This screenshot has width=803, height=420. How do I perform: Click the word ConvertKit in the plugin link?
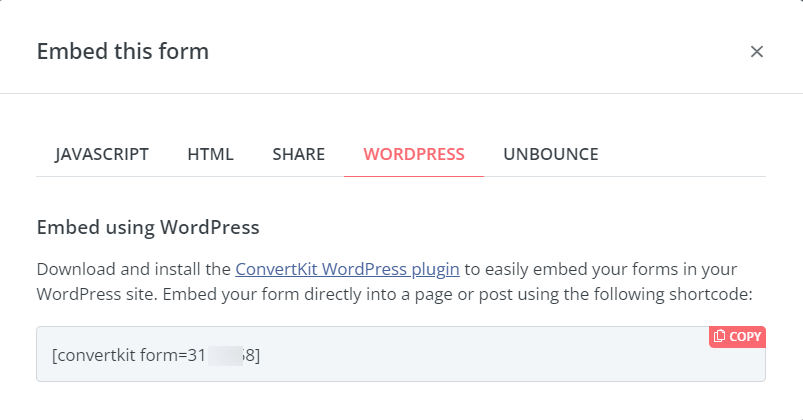click(277, 269)
